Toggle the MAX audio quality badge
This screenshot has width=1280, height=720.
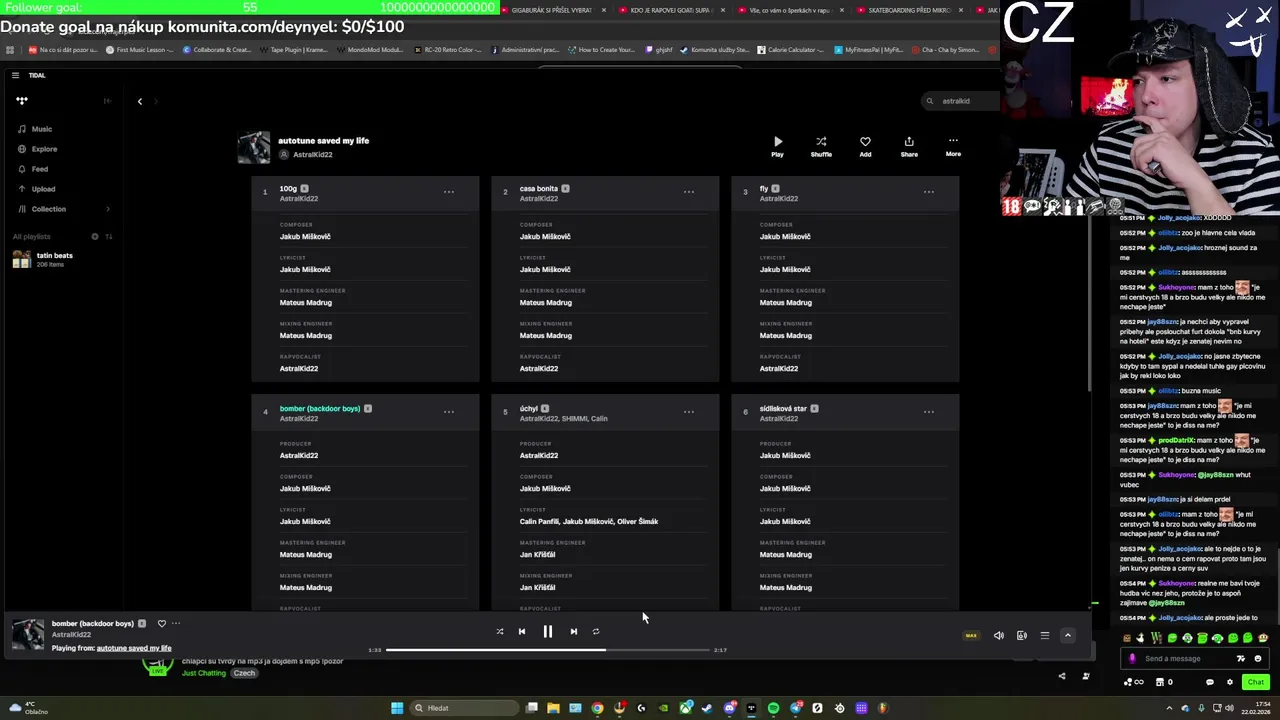[x=971, y=635]
